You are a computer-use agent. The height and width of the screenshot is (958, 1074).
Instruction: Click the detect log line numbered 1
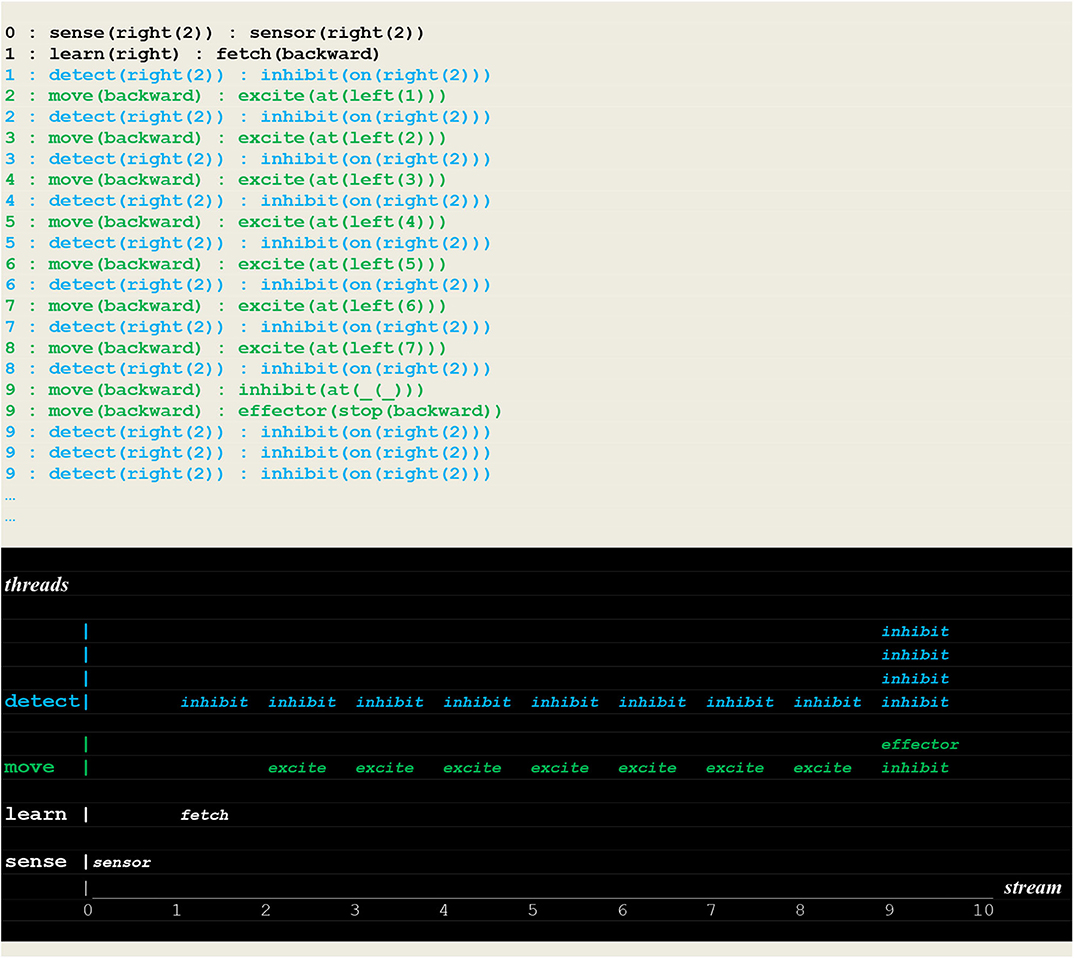[248, 75]
